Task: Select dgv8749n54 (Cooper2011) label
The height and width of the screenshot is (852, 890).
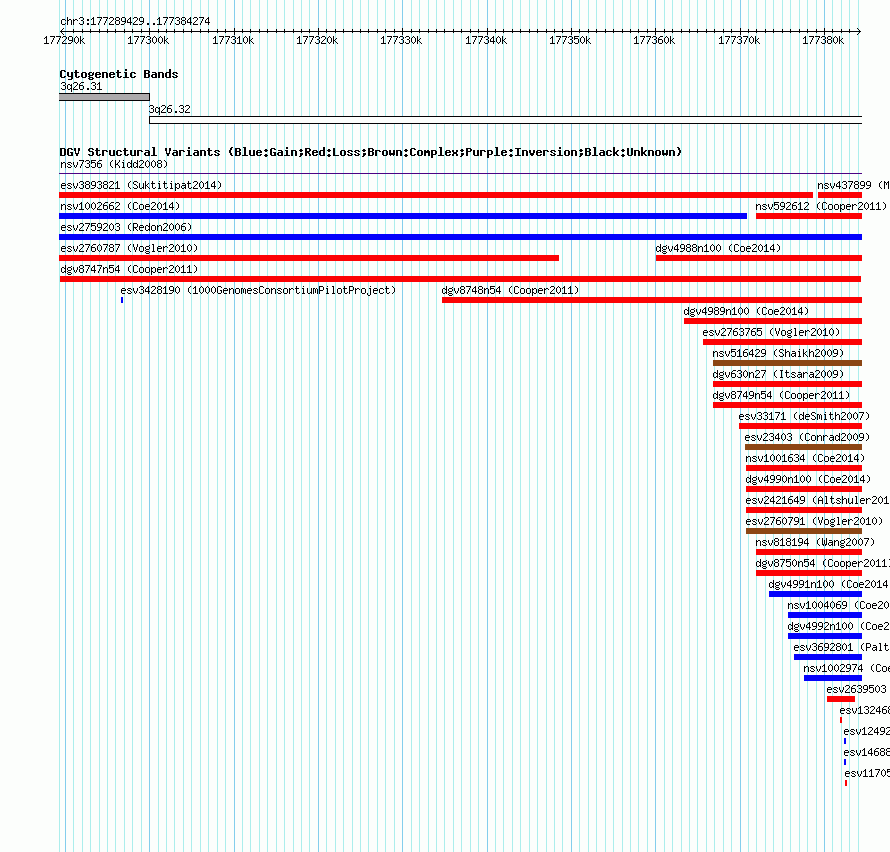Action: (781, 395)
